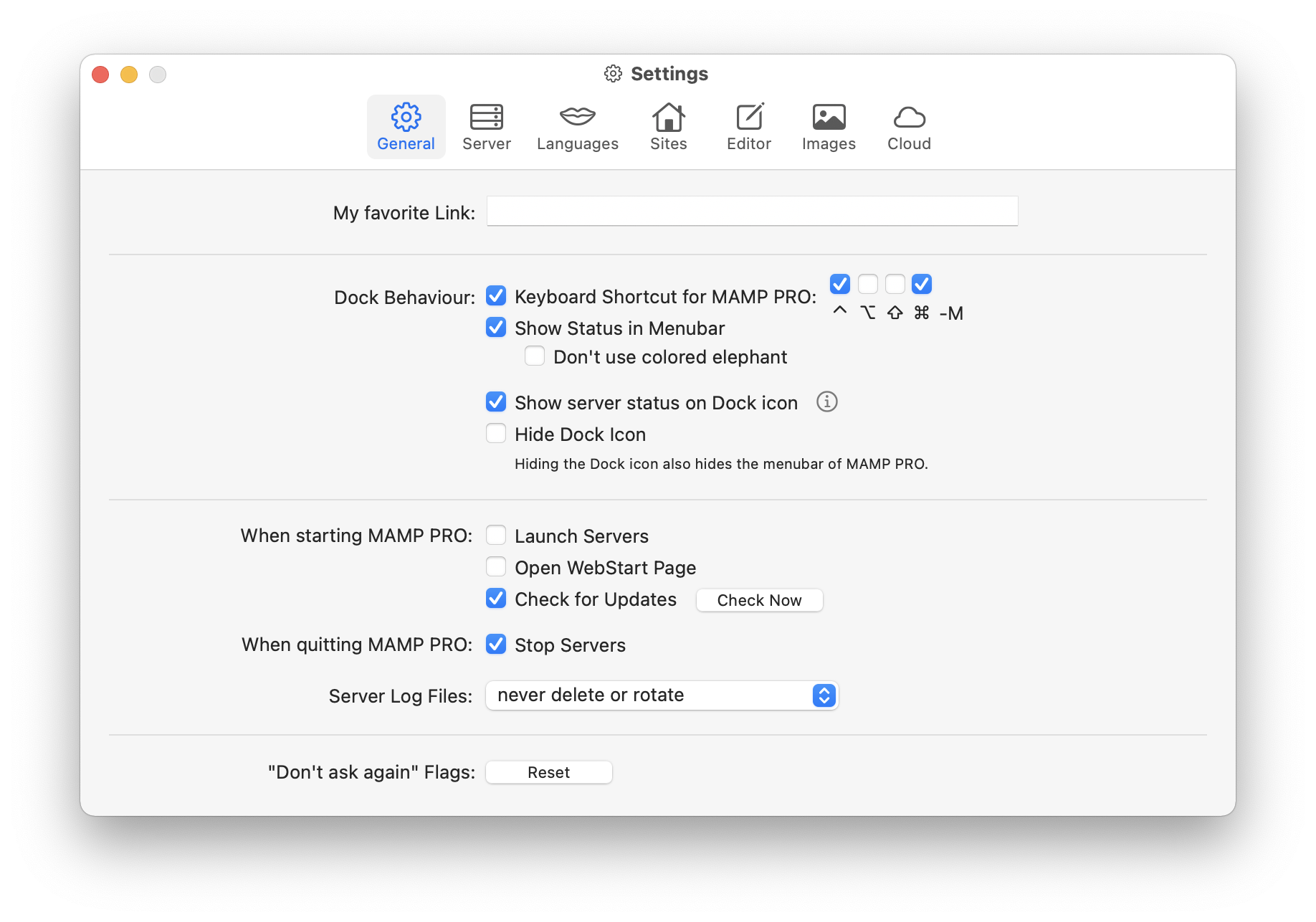Switch to the Editor tab
Viewport: 1316px width, 922px height.
(749, 127)
